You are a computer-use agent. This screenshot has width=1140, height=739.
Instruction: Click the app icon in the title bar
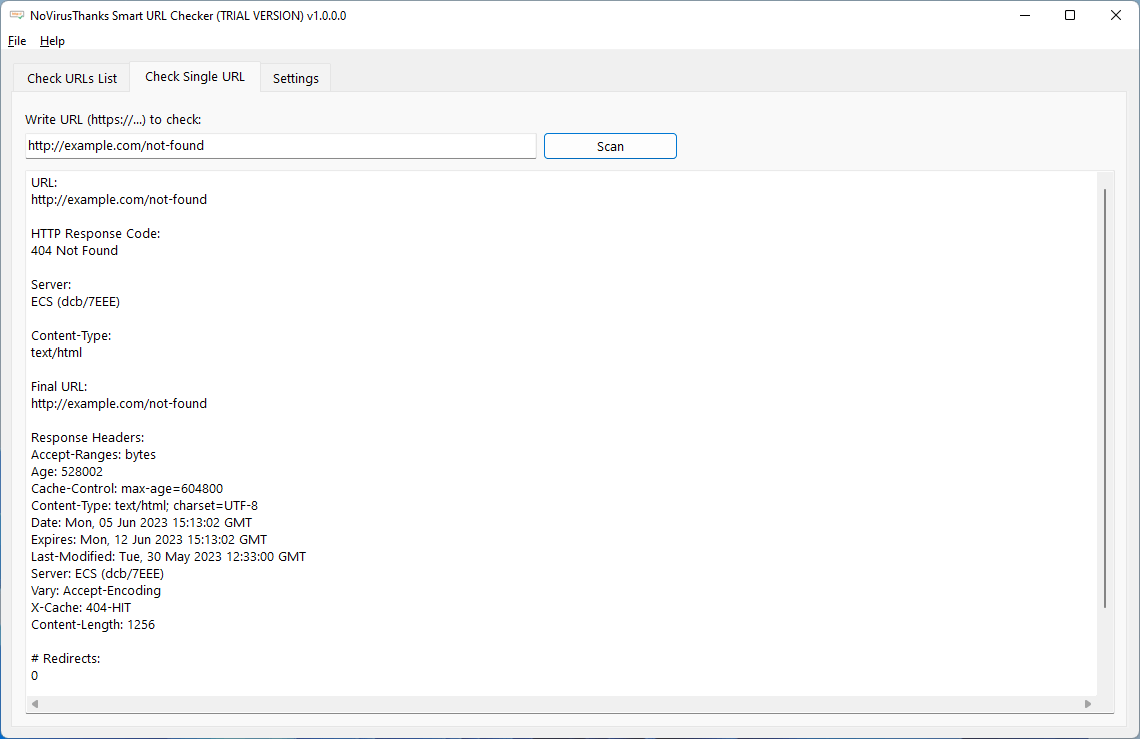(x=17, y=15)
